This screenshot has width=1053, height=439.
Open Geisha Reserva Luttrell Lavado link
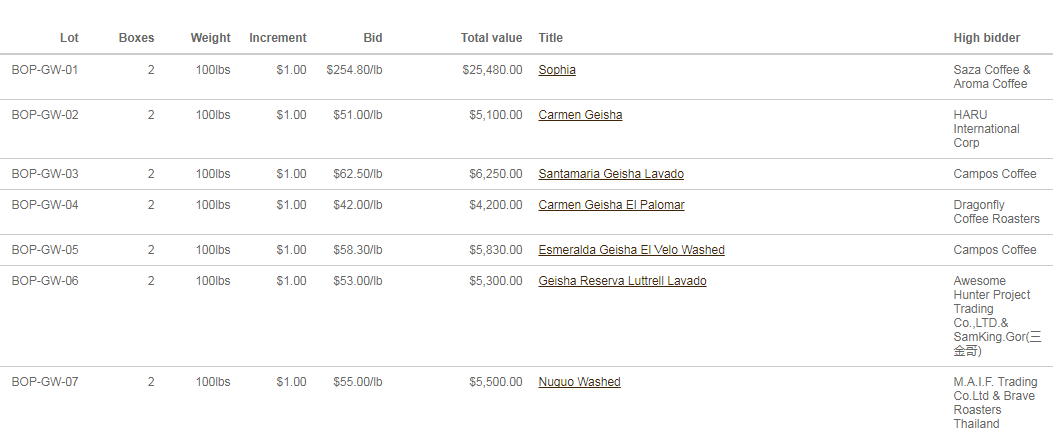(x=623, y=281)
